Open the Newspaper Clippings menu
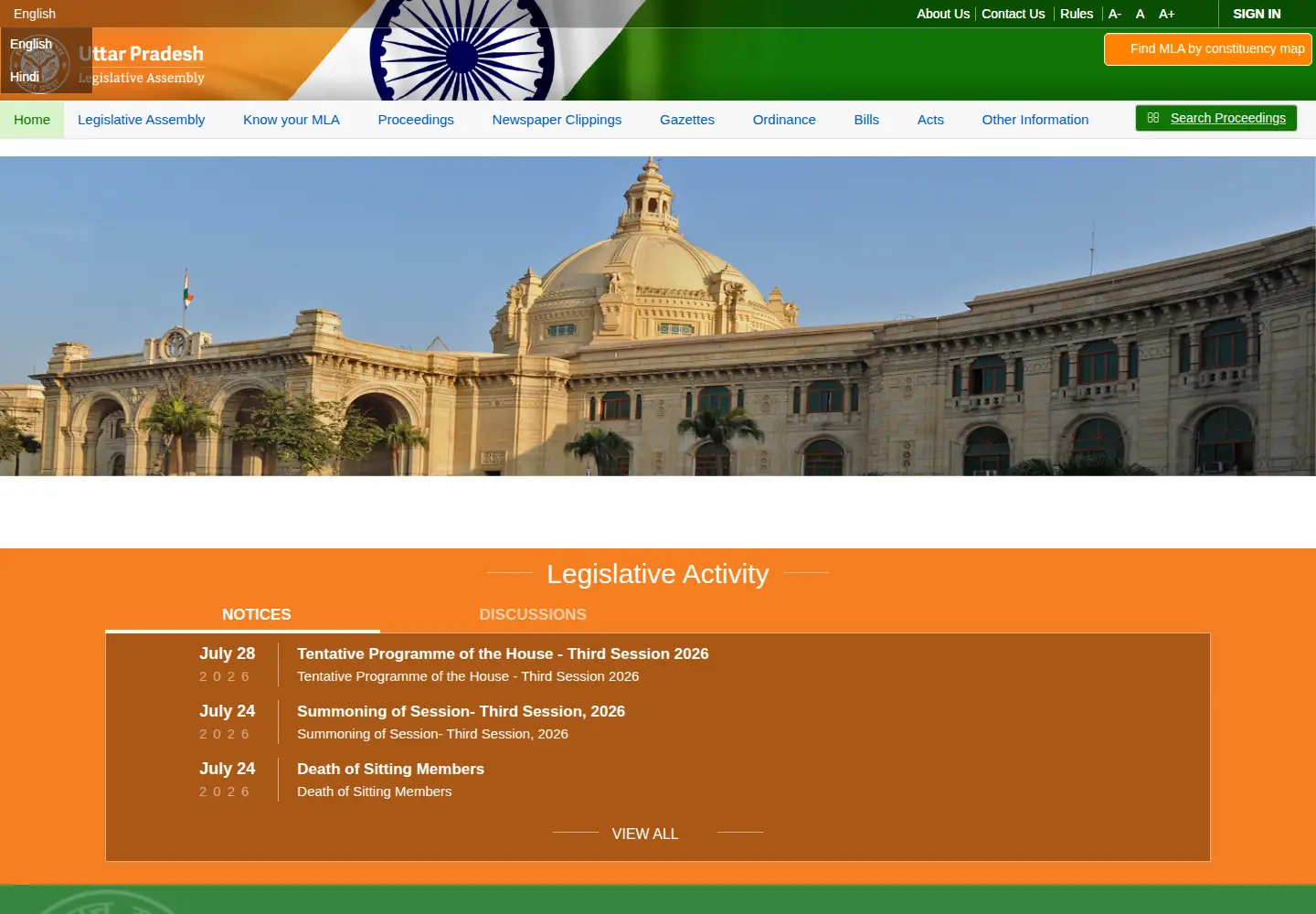The height and width of the screenshot is (914, 1316). 557,120
